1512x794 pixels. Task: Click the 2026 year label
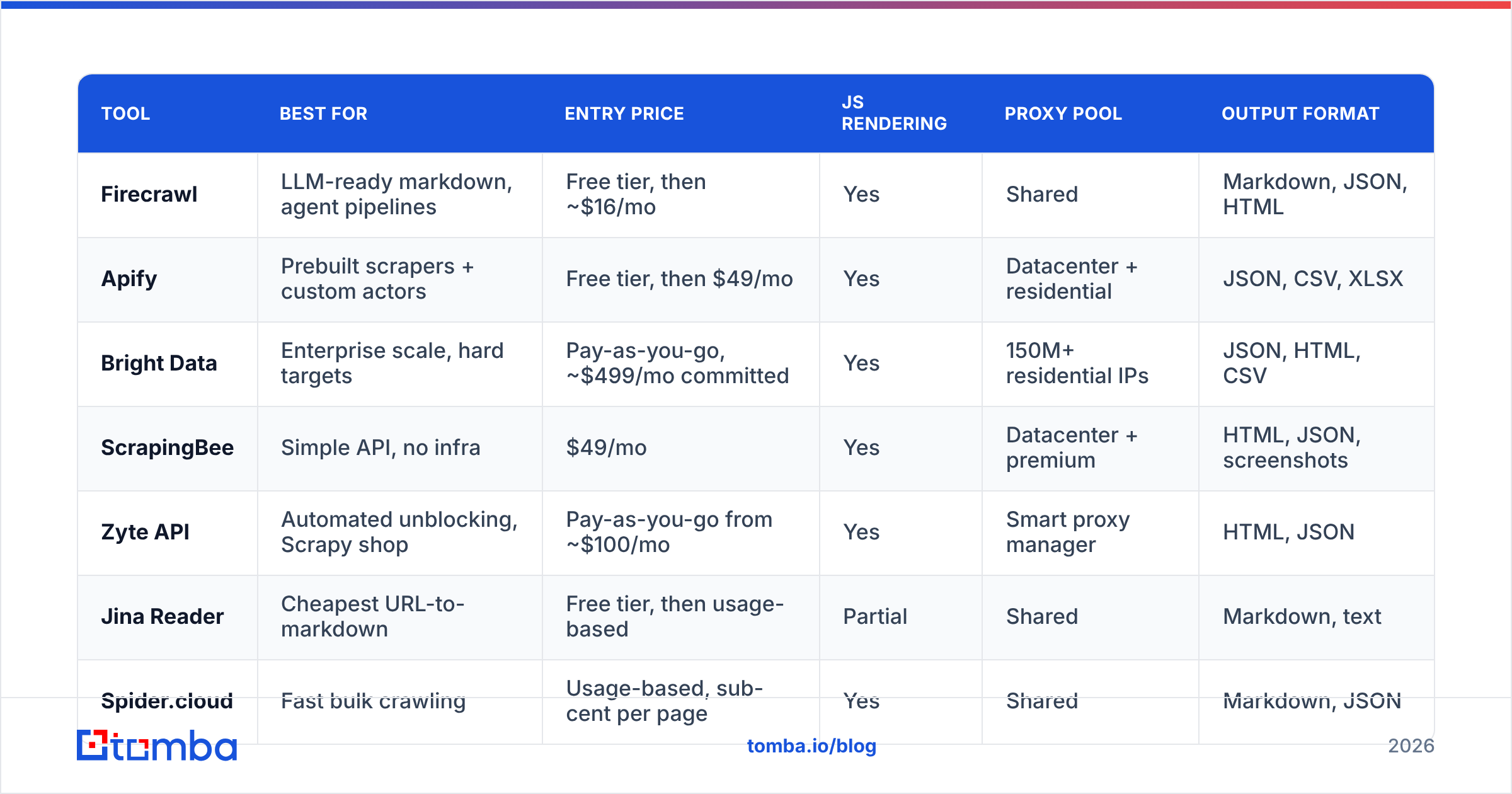coord(1411,746)
